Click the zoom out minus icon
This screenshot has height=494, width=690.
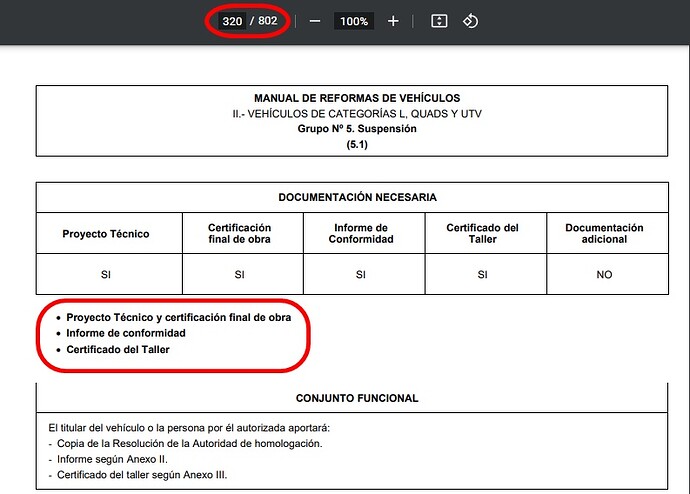pos(315,21)
